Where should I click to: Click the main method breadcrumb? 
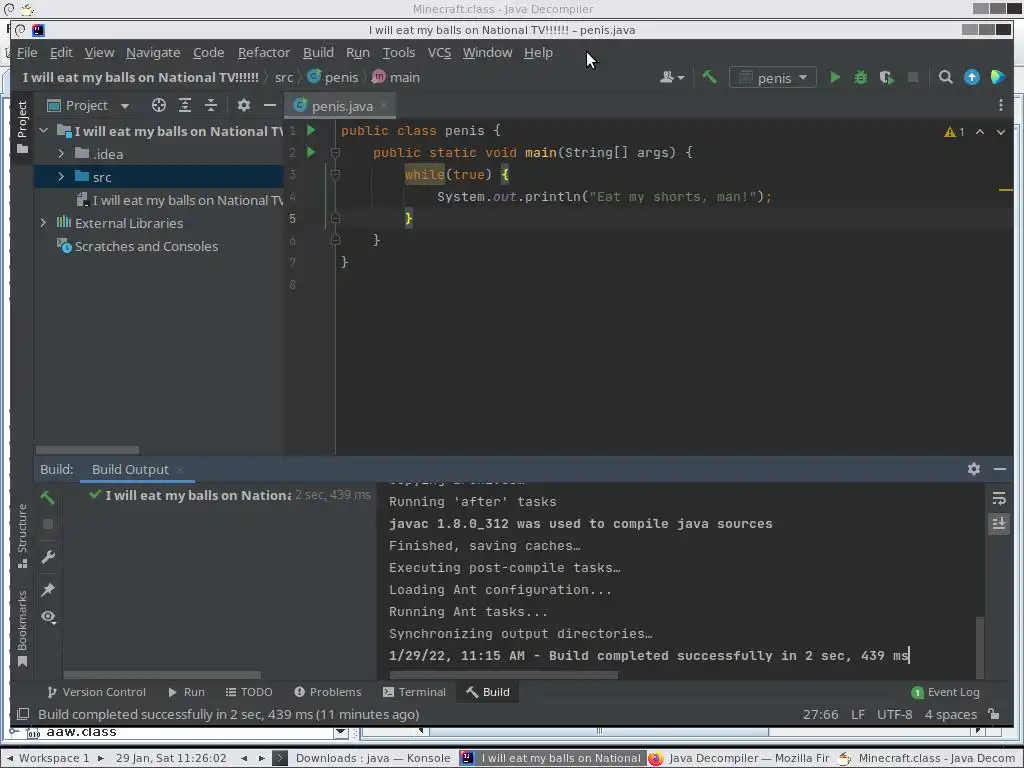(x=396, y=77)
